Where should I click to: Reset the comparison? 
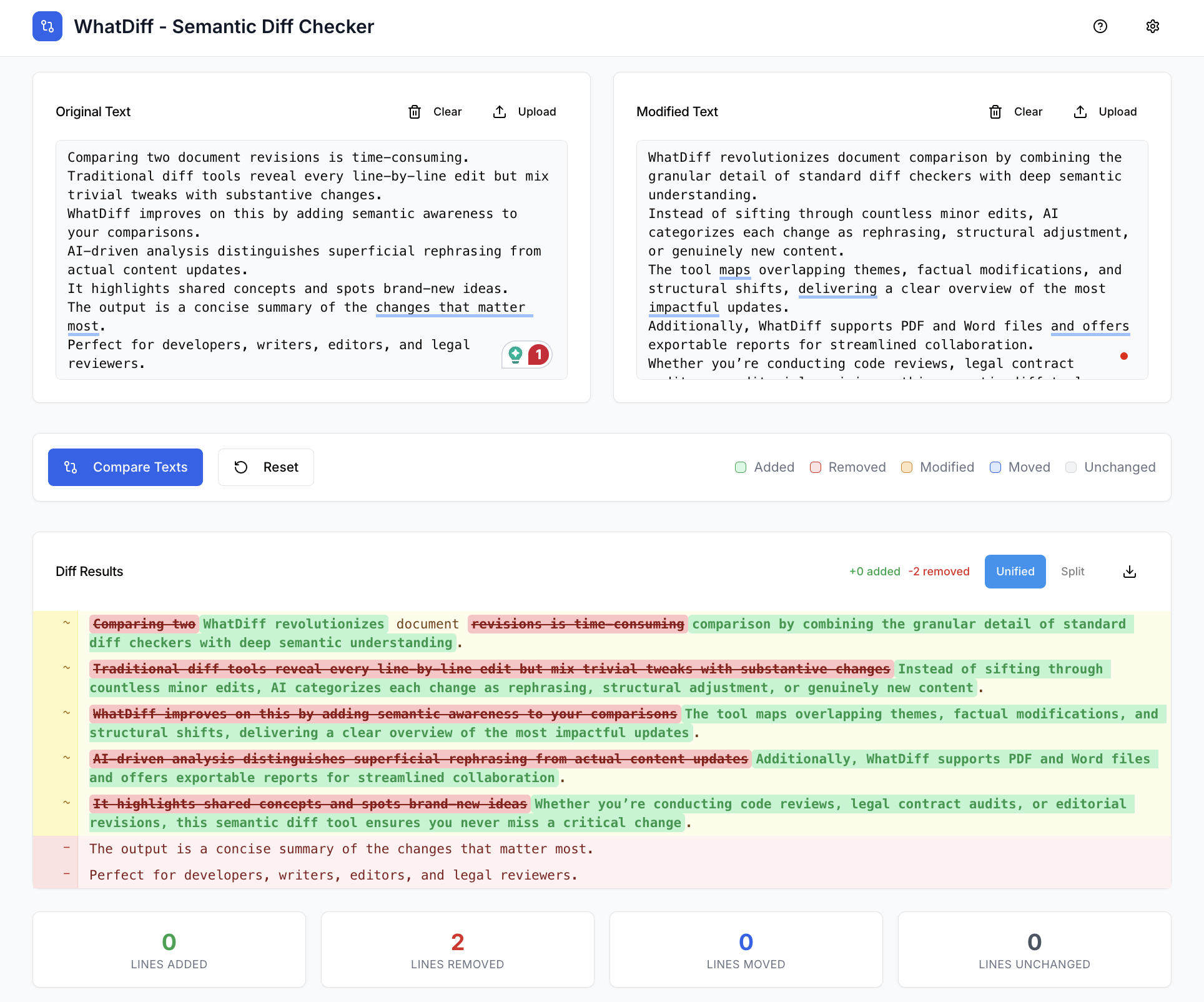[x=266, y=467]
